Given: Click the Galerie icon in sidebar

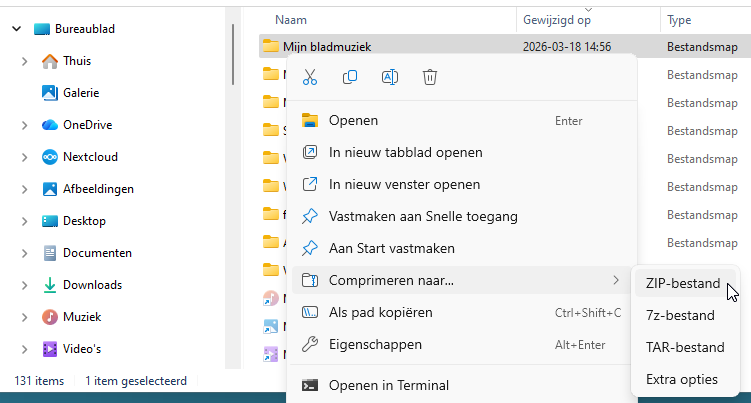Looking at the screenshot, I should pyautogui.click(x=50, y=93).
